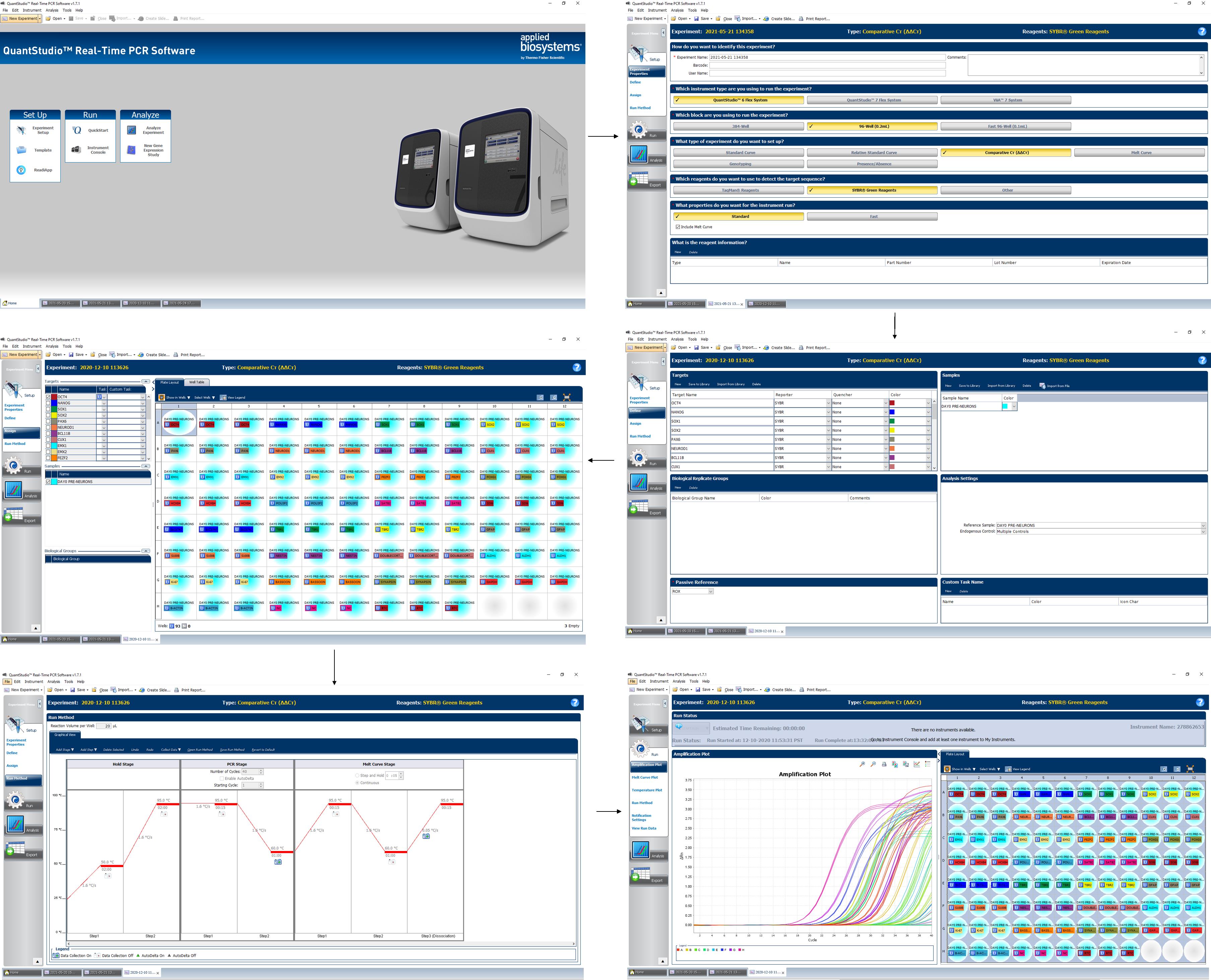1211x980 pixels.
Task: Check NANOG target checkbox in Assign screen
Action: pos(48,403)
